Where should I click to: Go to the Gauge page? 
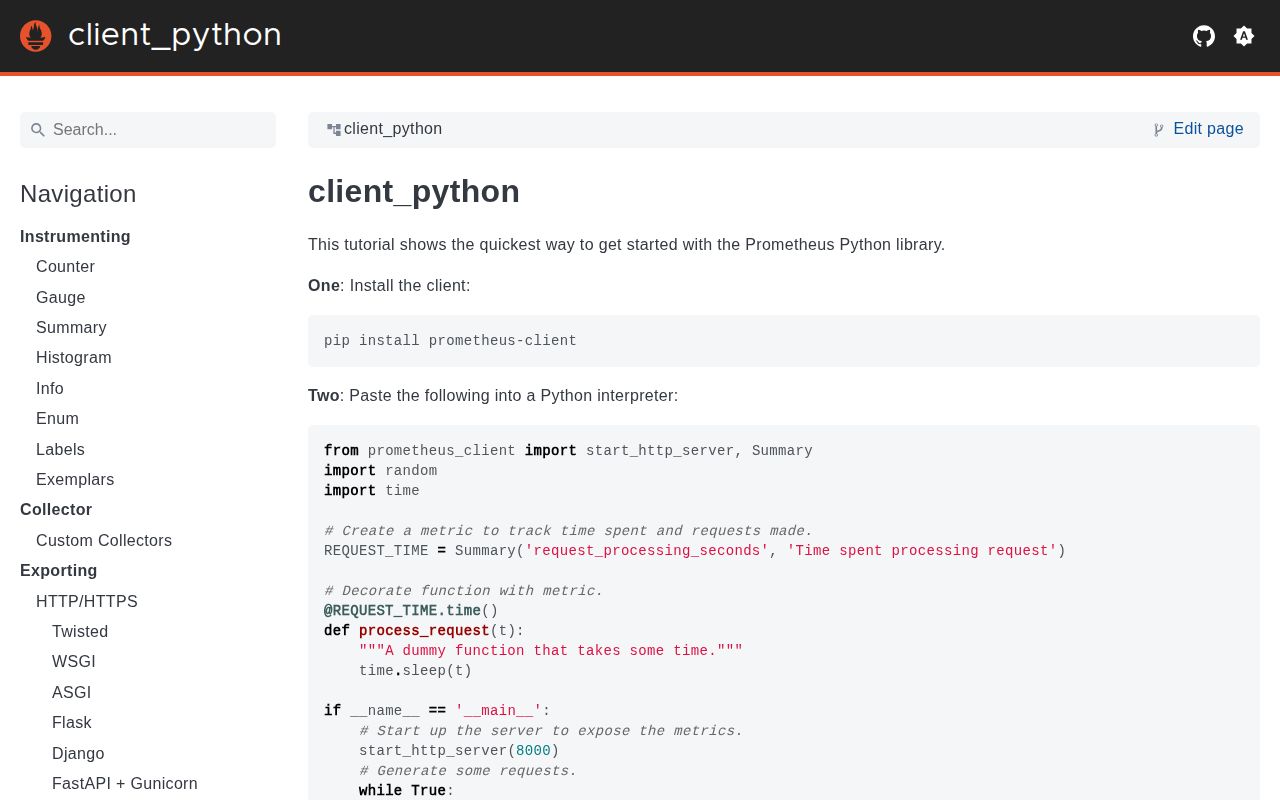[x=61, y=298]
